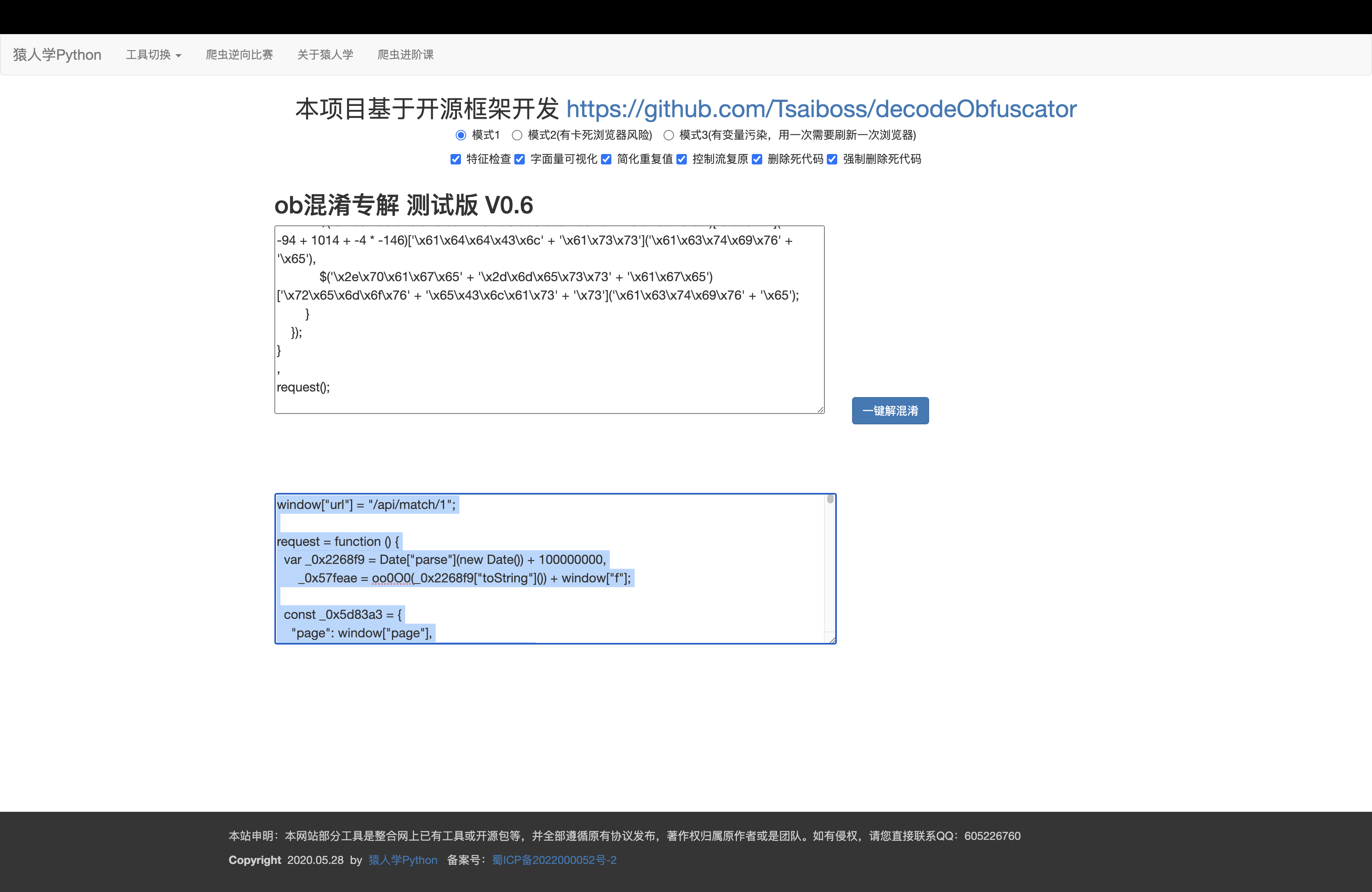Disable the 简化重复值 checkbox
Image resolution: width=1372 pixels, height=892 pixels.
[606, 159]
